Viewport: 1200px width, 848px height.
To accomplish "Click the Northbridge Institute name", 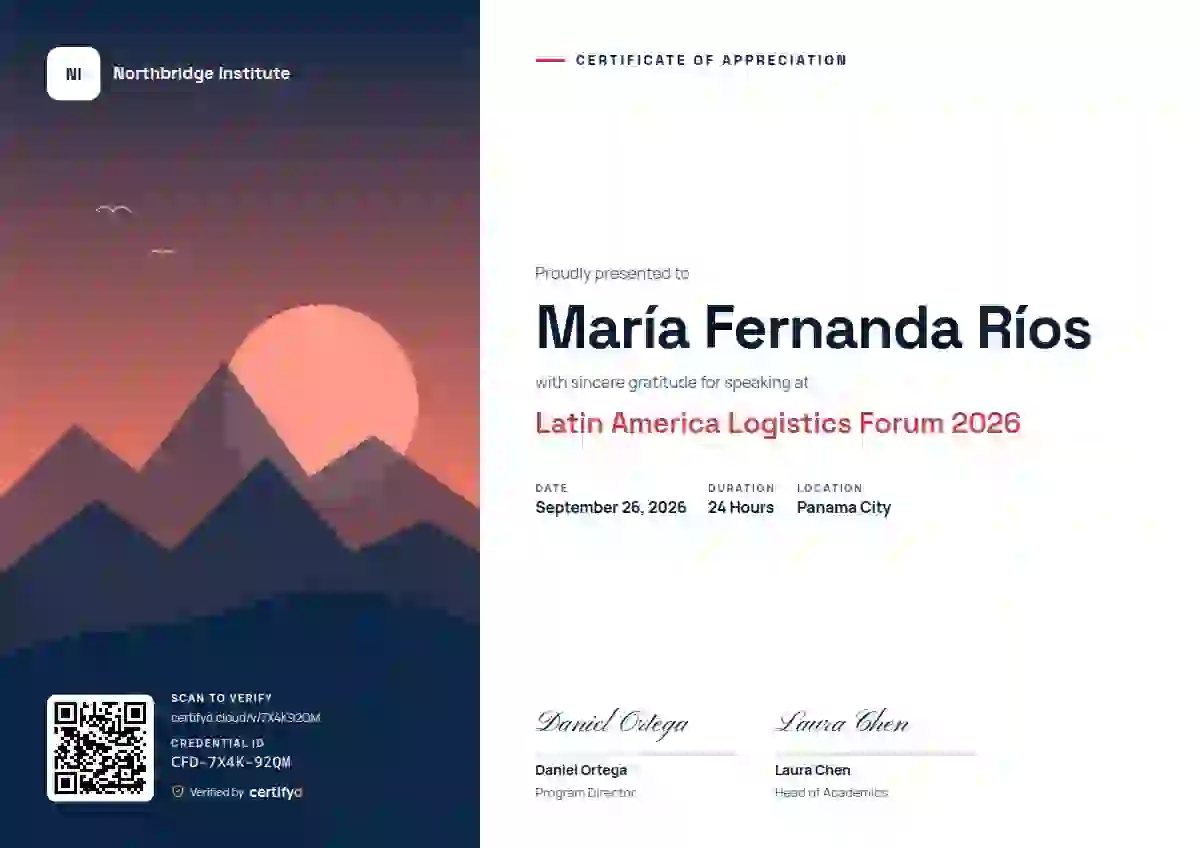I will 201,73.
